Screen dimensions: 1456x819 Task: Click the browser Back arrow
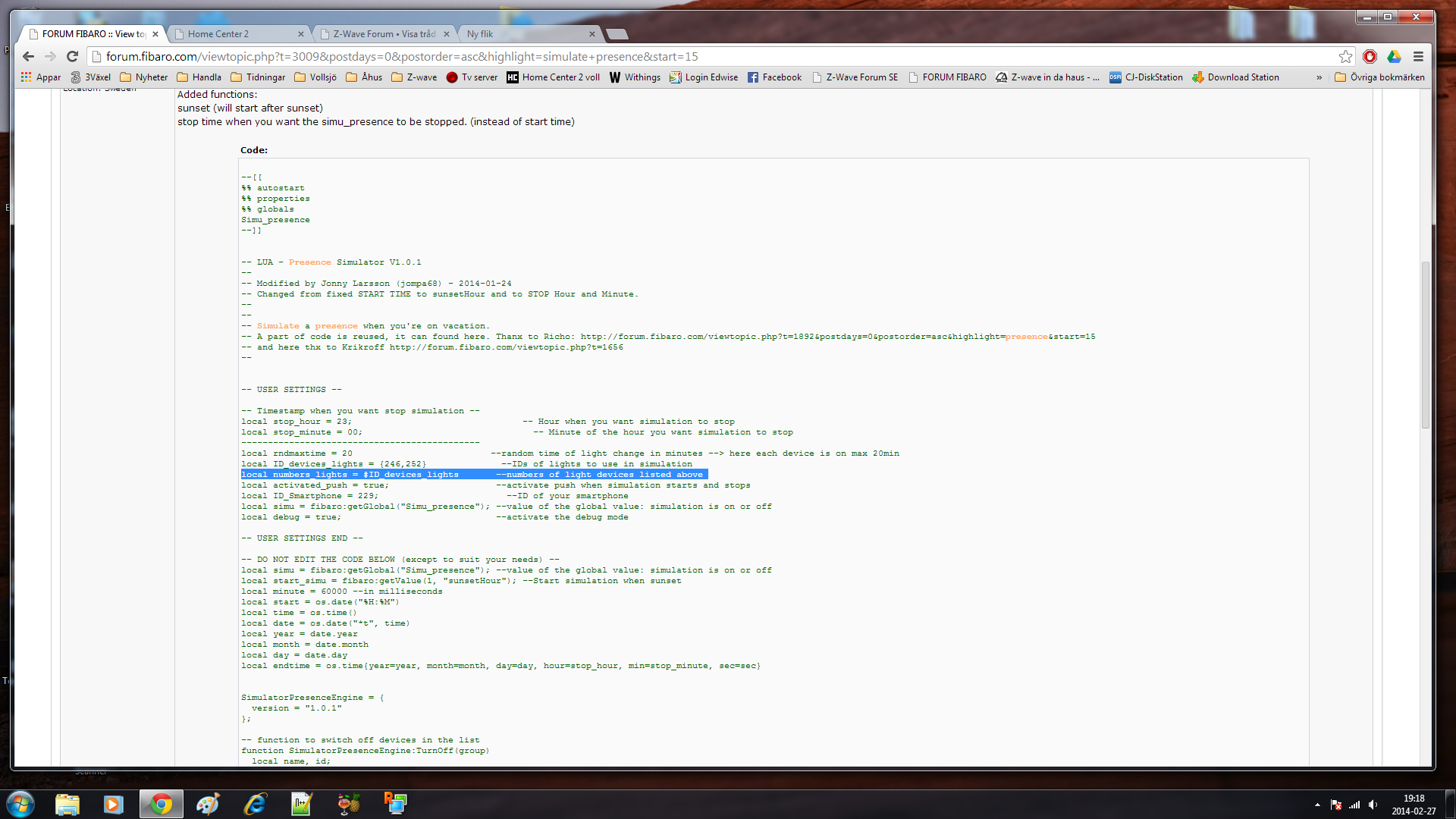(28, 56)
